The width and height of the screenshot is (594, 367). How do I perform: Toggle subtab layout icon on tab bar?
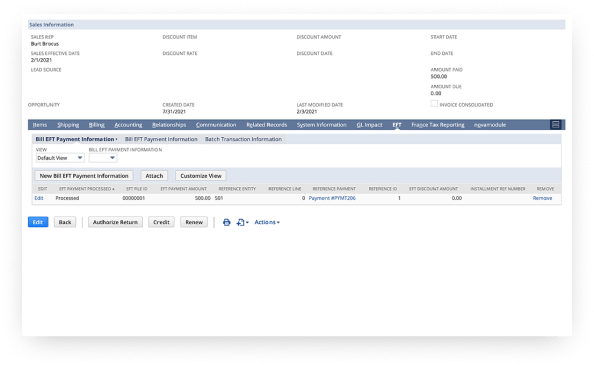click(x=555, y=125)
